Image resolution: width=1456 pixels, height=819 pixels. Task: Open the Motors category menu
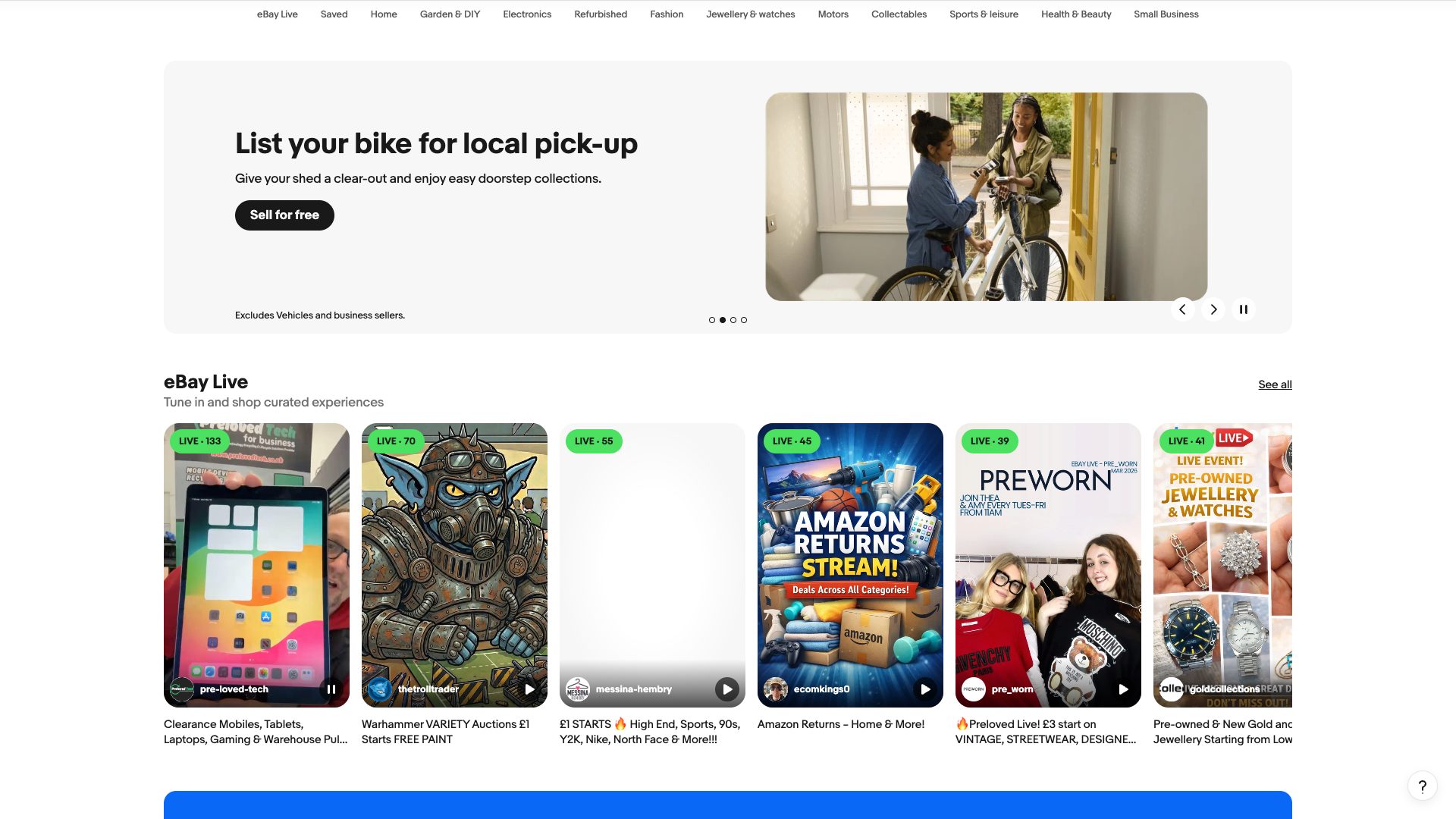(833, 14)
